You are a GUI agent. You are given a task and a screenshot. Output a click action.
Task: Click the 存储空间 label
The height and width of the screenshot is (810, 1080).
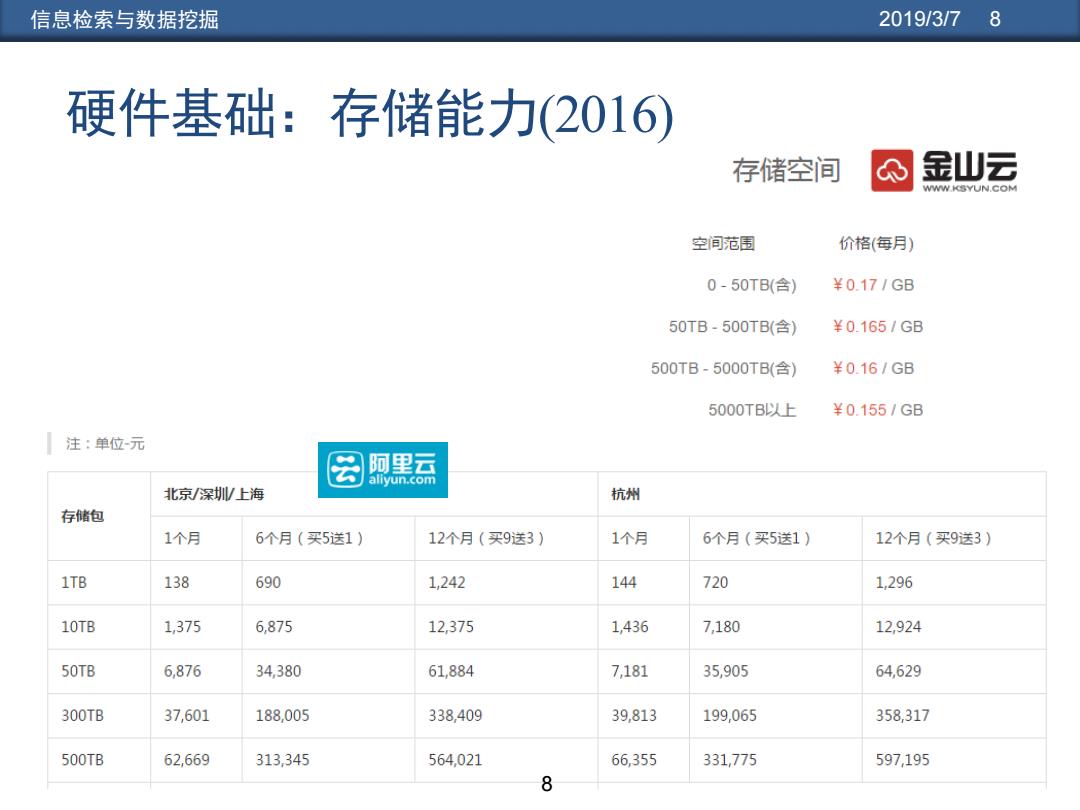click(786, 170)
